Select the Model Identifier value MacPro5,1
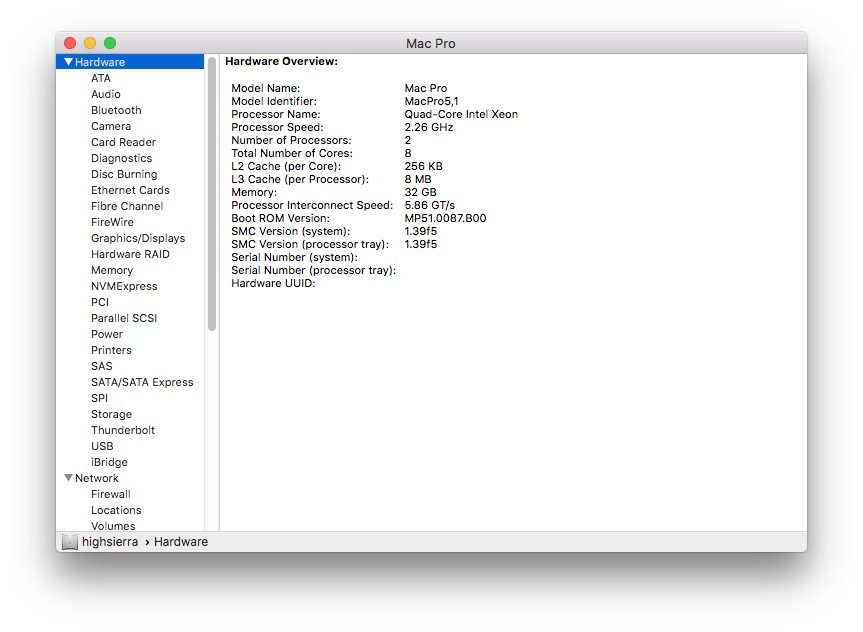The width and height of the screenshot is (863, 632). click(431, 101)
